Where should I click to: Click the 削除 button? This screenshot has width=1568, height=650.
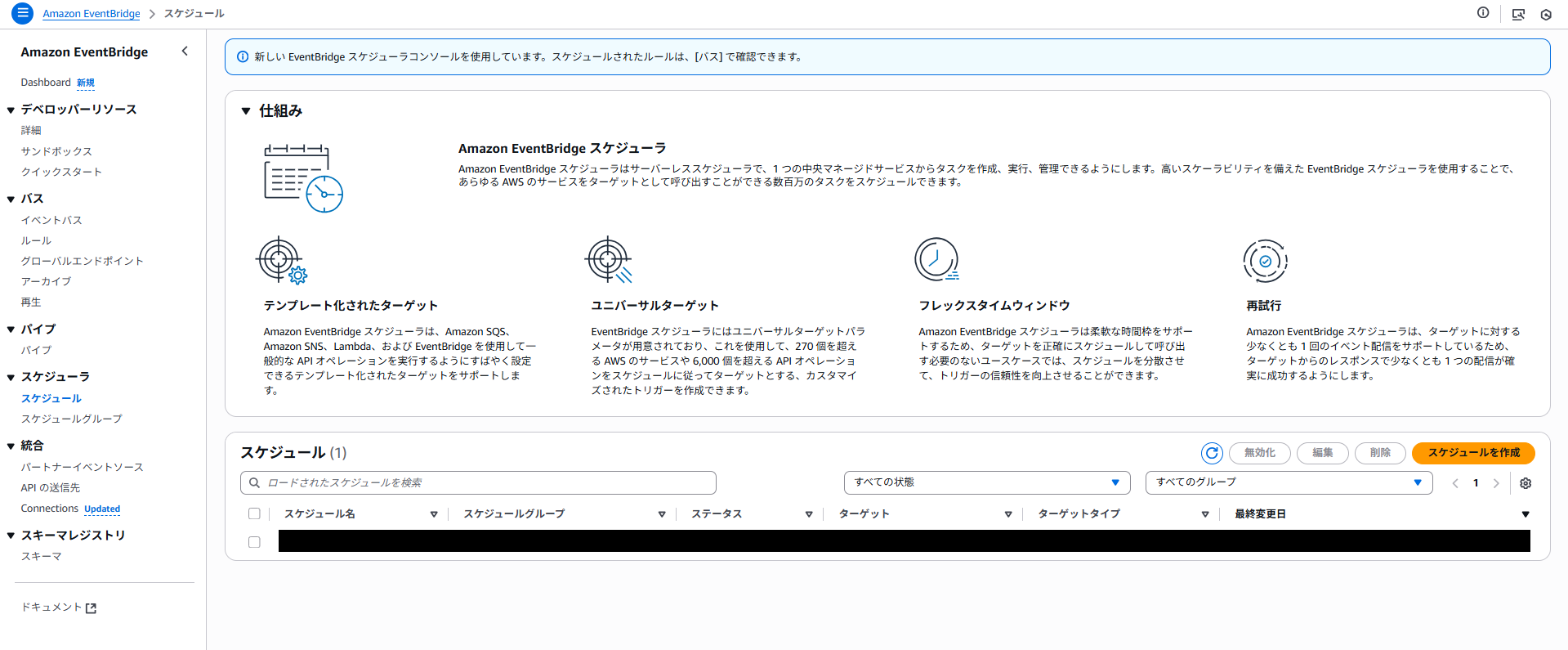[1380, 453]
